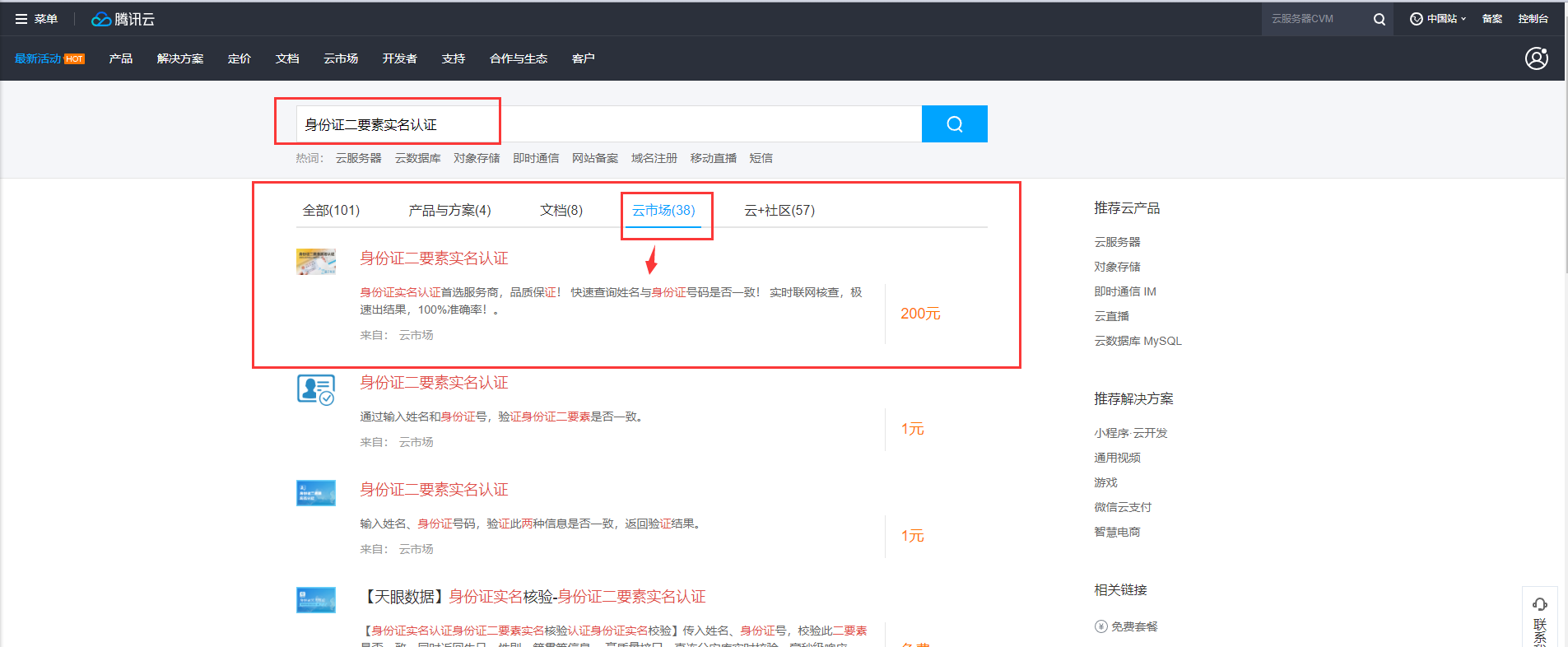Click the 免费套餐 related link
This screenshot has height=647, width=1568.
[x=1134, y=626]
